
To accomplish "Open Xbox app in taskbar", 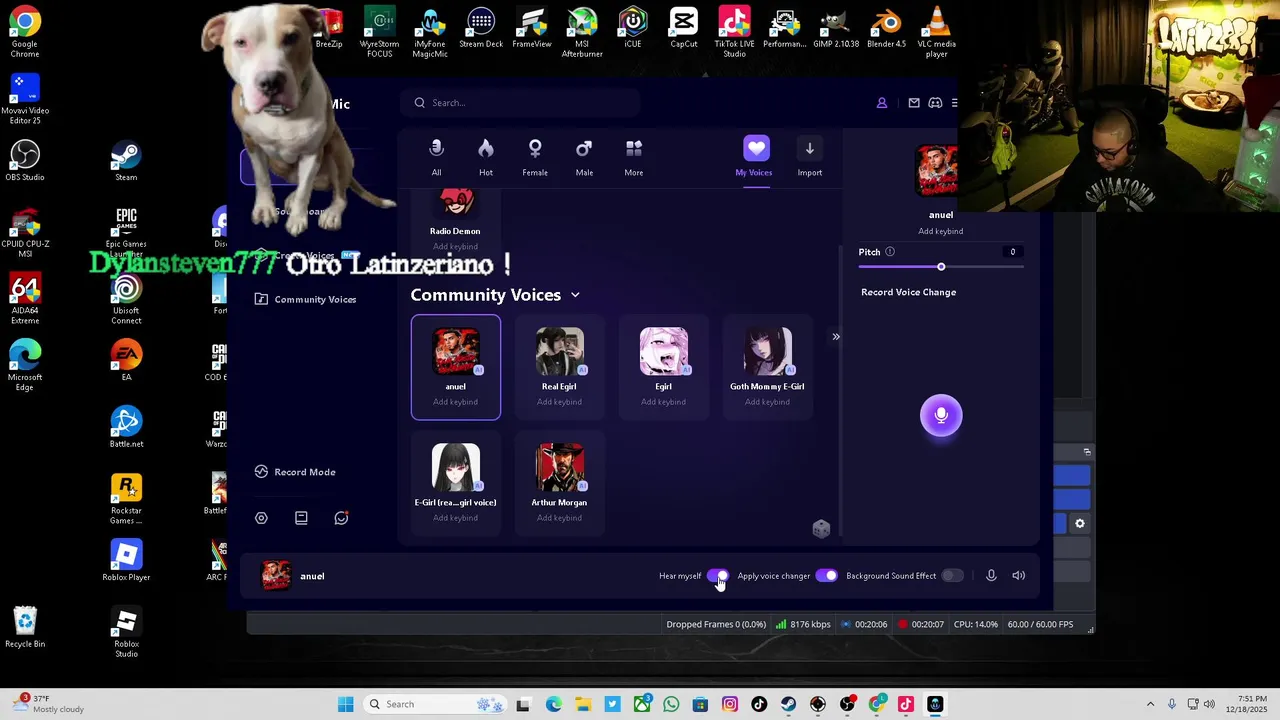I will 642,704.
